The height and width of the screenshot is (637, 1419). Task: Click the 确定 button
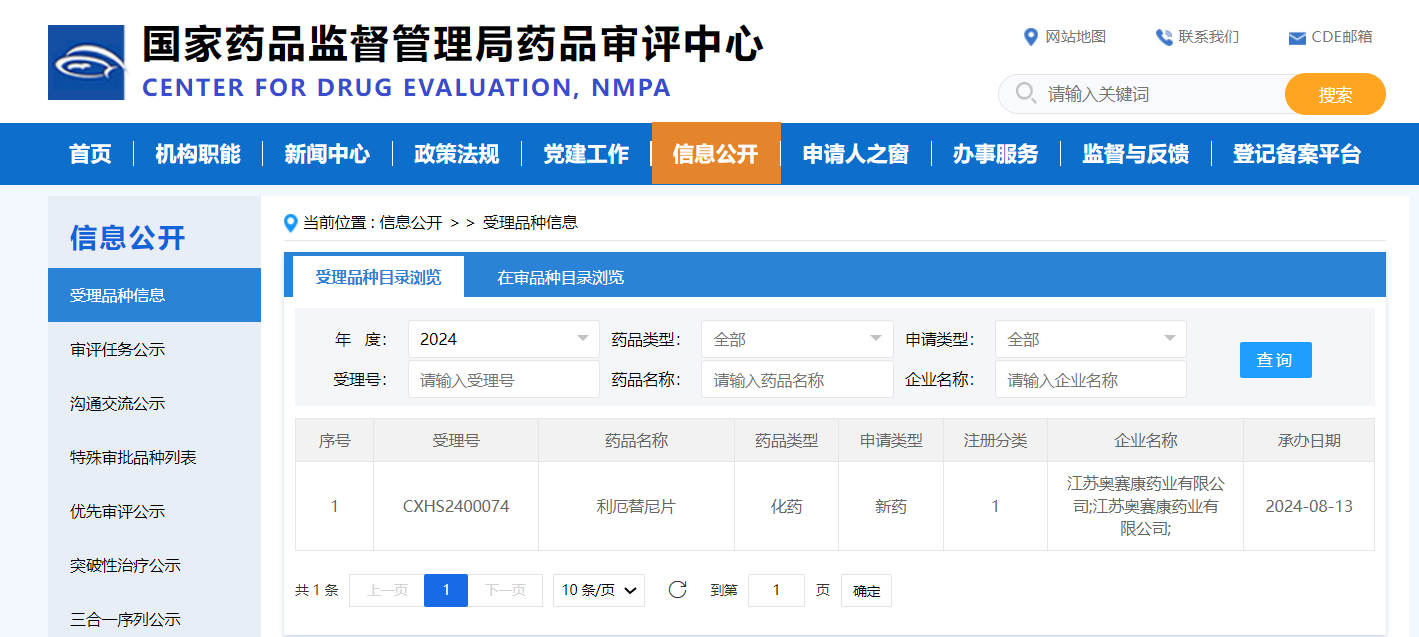[866, 590]
